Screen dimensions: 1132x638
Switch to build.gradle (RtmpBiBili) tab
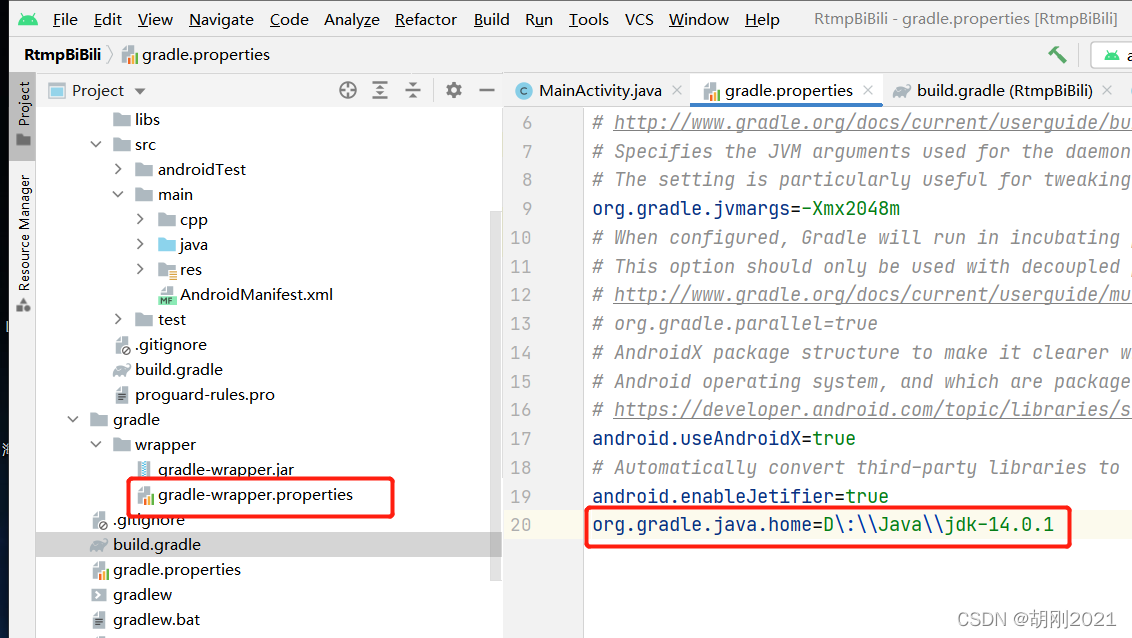[1004, 91]
